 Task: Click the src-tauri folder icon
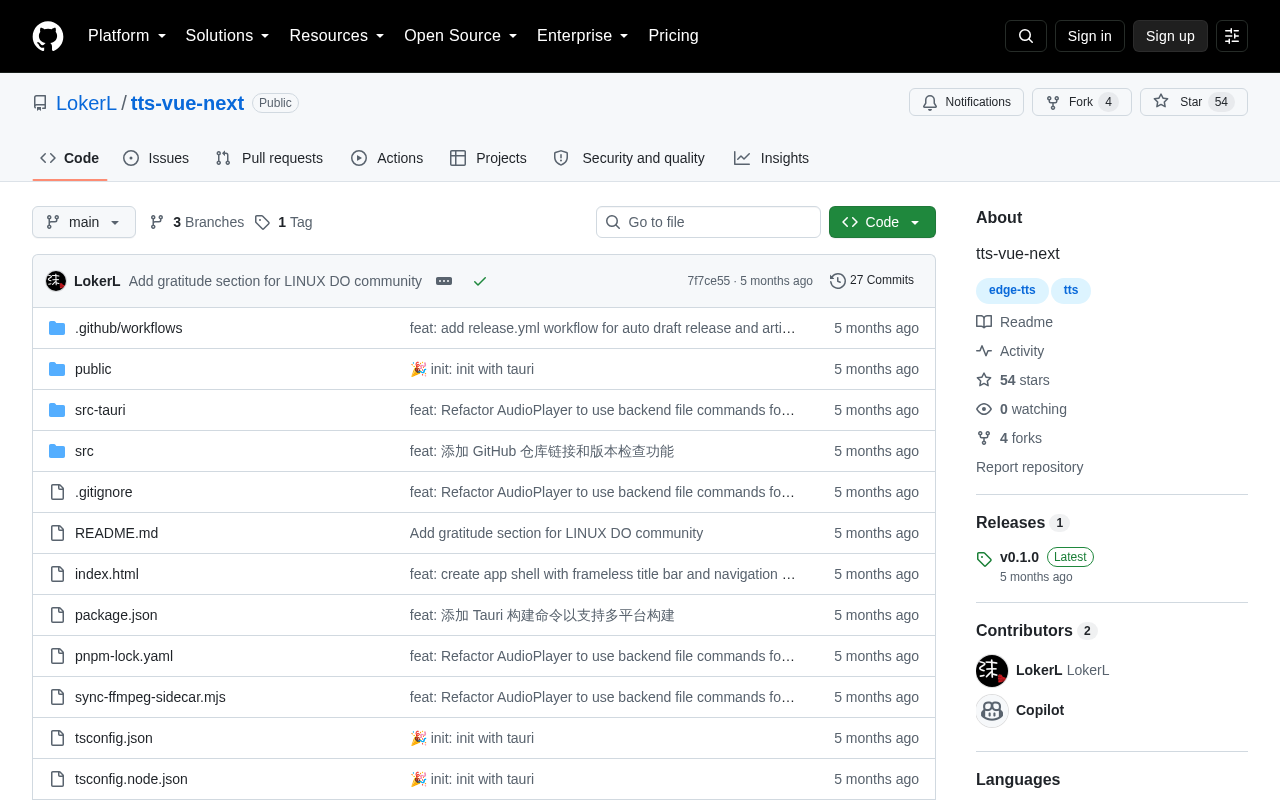tap(57, 410)
